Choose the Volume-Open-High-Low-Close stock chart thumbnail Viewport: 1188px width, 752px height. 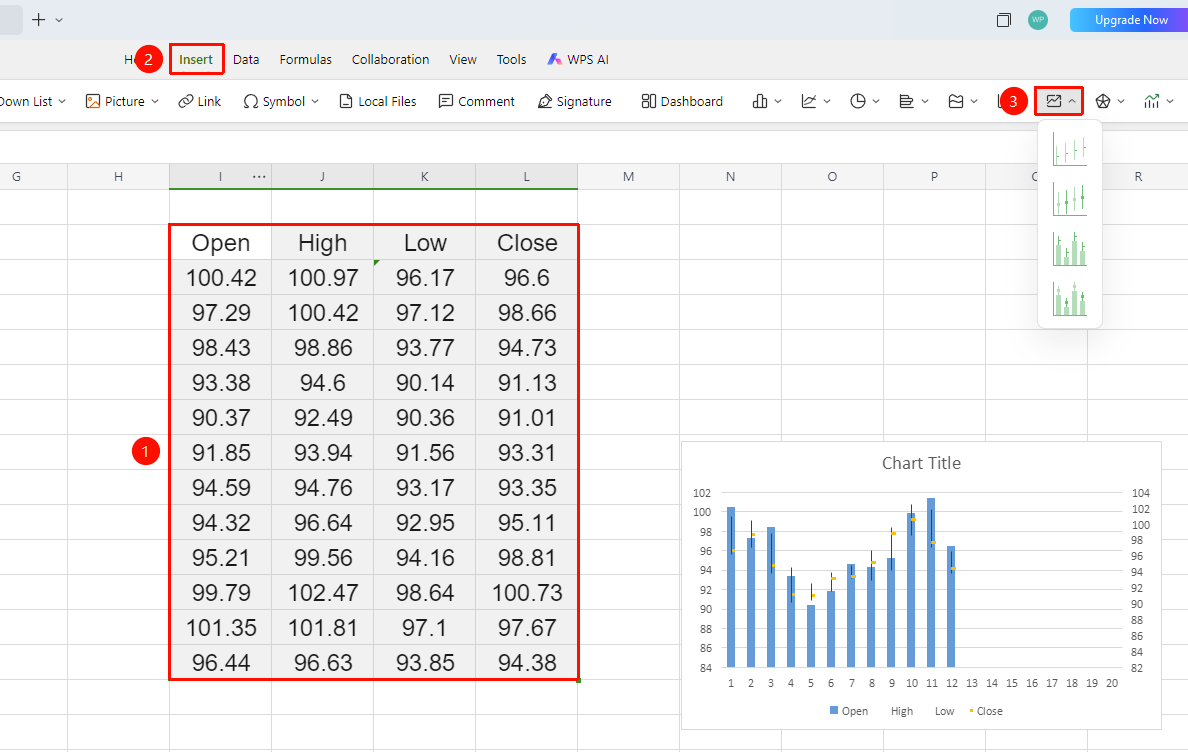pyautogui.click(x=1069, y=299)
